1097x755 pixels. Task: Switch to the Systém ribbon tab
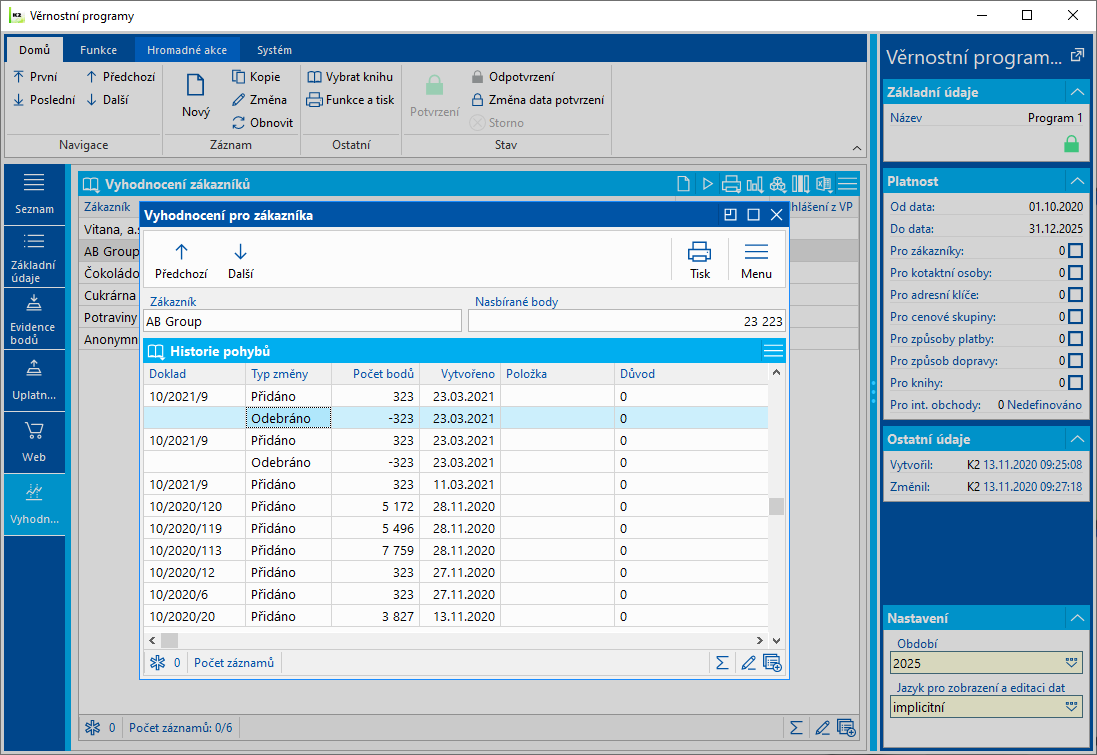point(274,50)
